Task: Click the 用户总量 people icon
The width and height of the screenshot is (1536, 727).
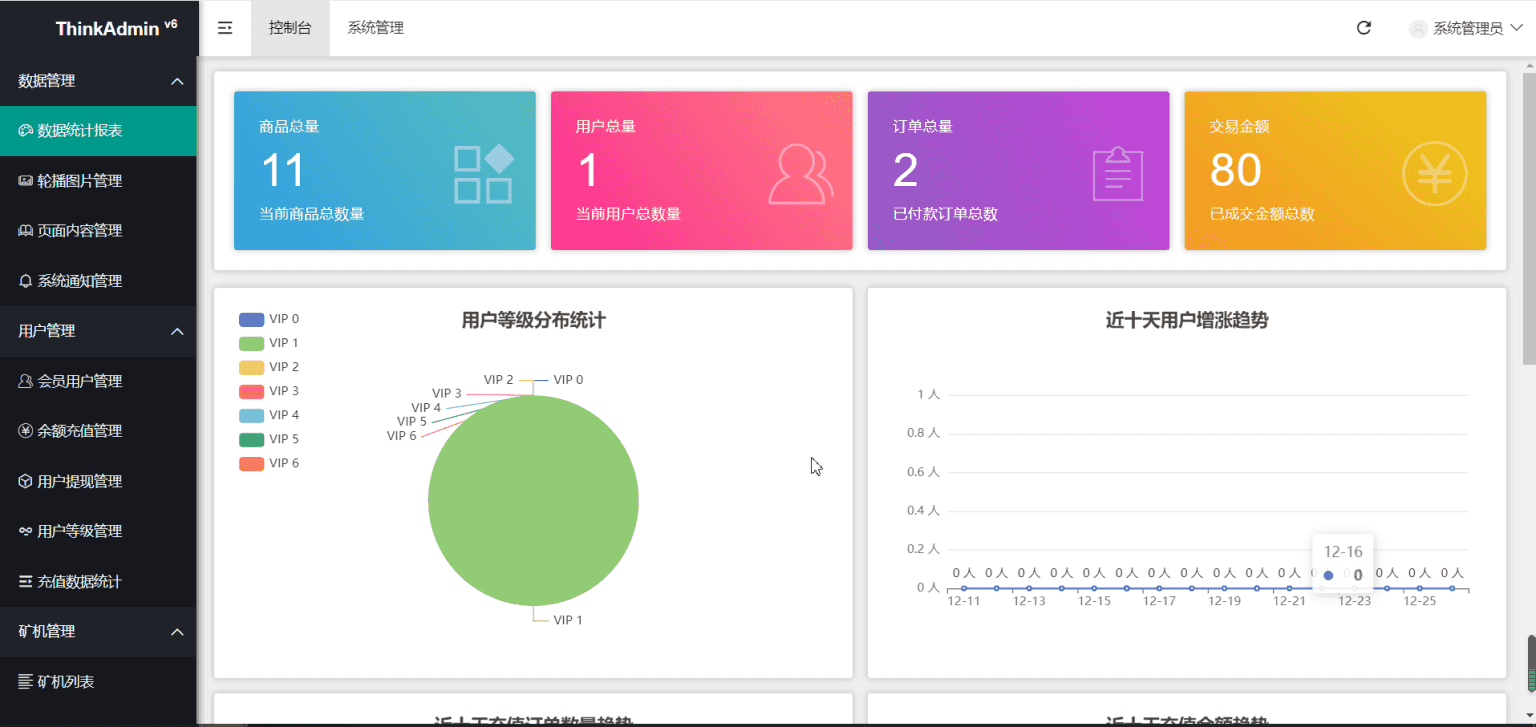Action: click(x=800, y=174)
